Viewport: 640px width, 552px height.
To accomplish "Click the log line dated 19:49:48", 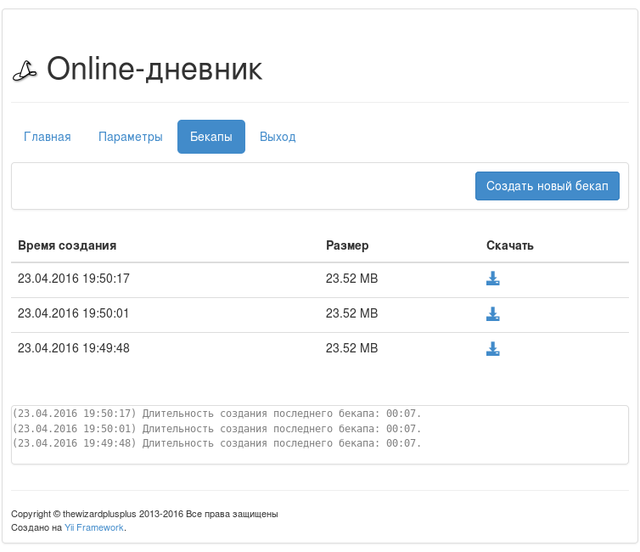I will pos(217,443).
